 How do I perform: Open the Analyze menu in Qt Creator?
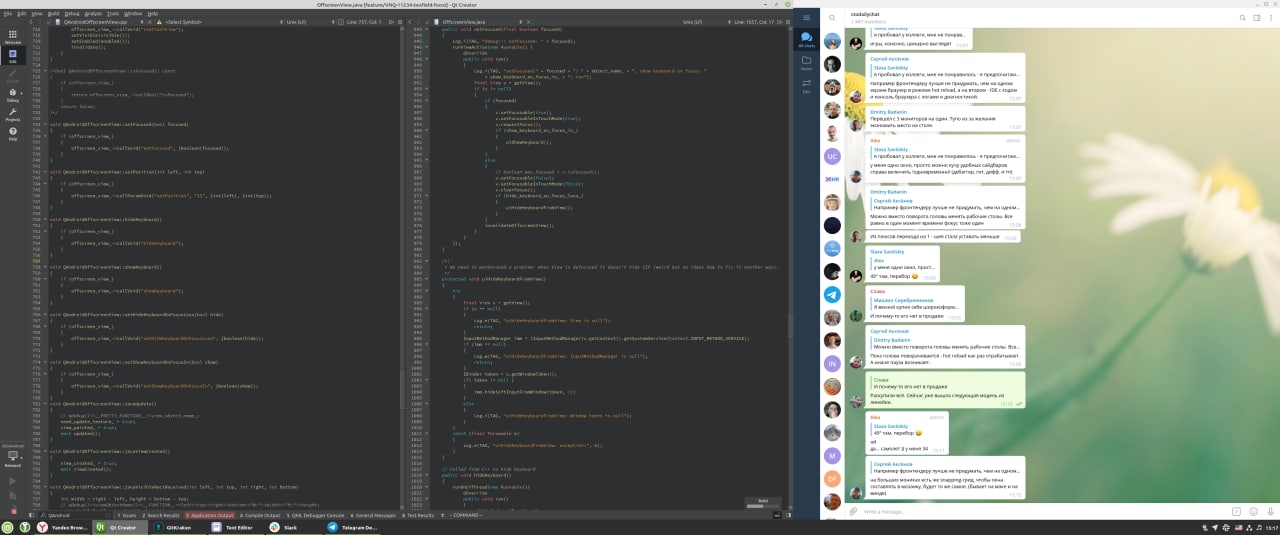point(94,14)
